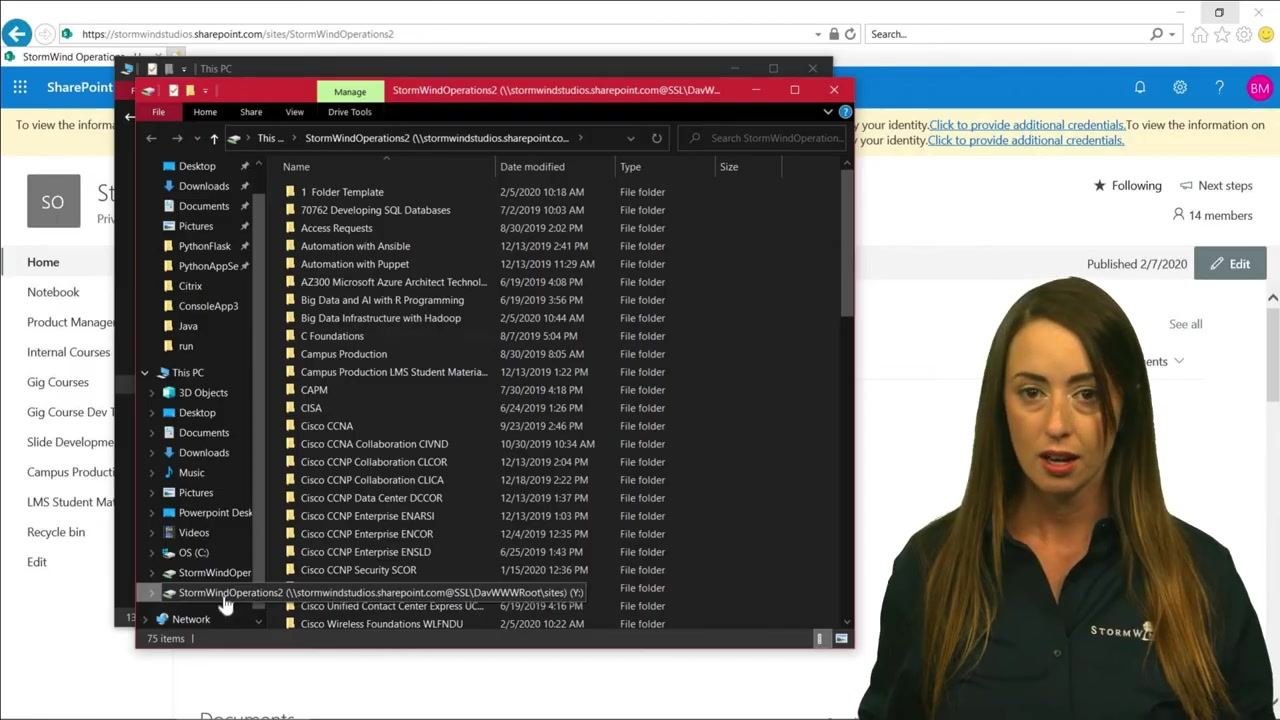This screenshot has height=720, width=1280.
Task: Click first 'Click to provide additional credentials' link
Action: tap(1027, 125)
